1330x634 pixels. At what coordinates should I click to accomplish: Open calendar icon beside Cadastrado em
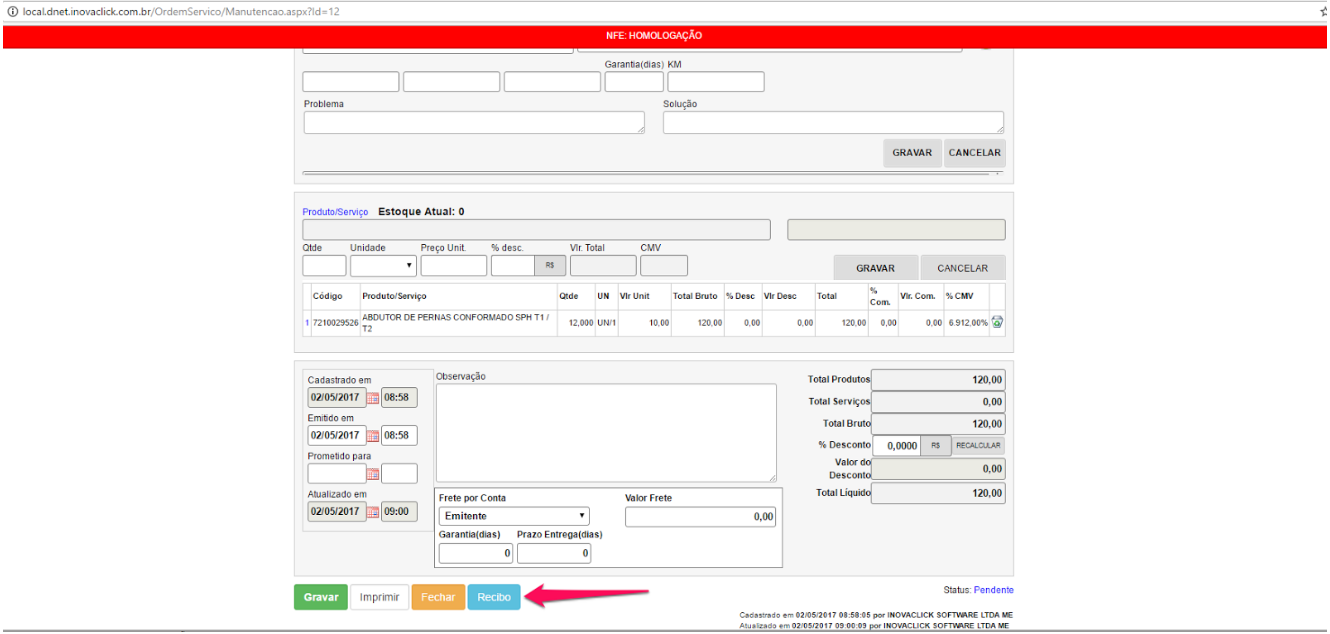click(x=373, y=398)
